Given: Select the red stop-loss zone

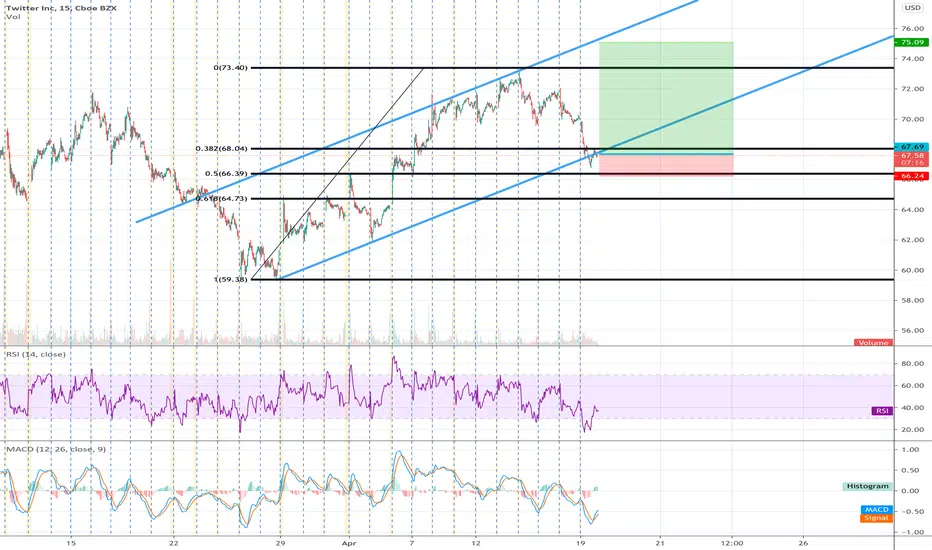Looking at the screenshot, I should 666,165.
